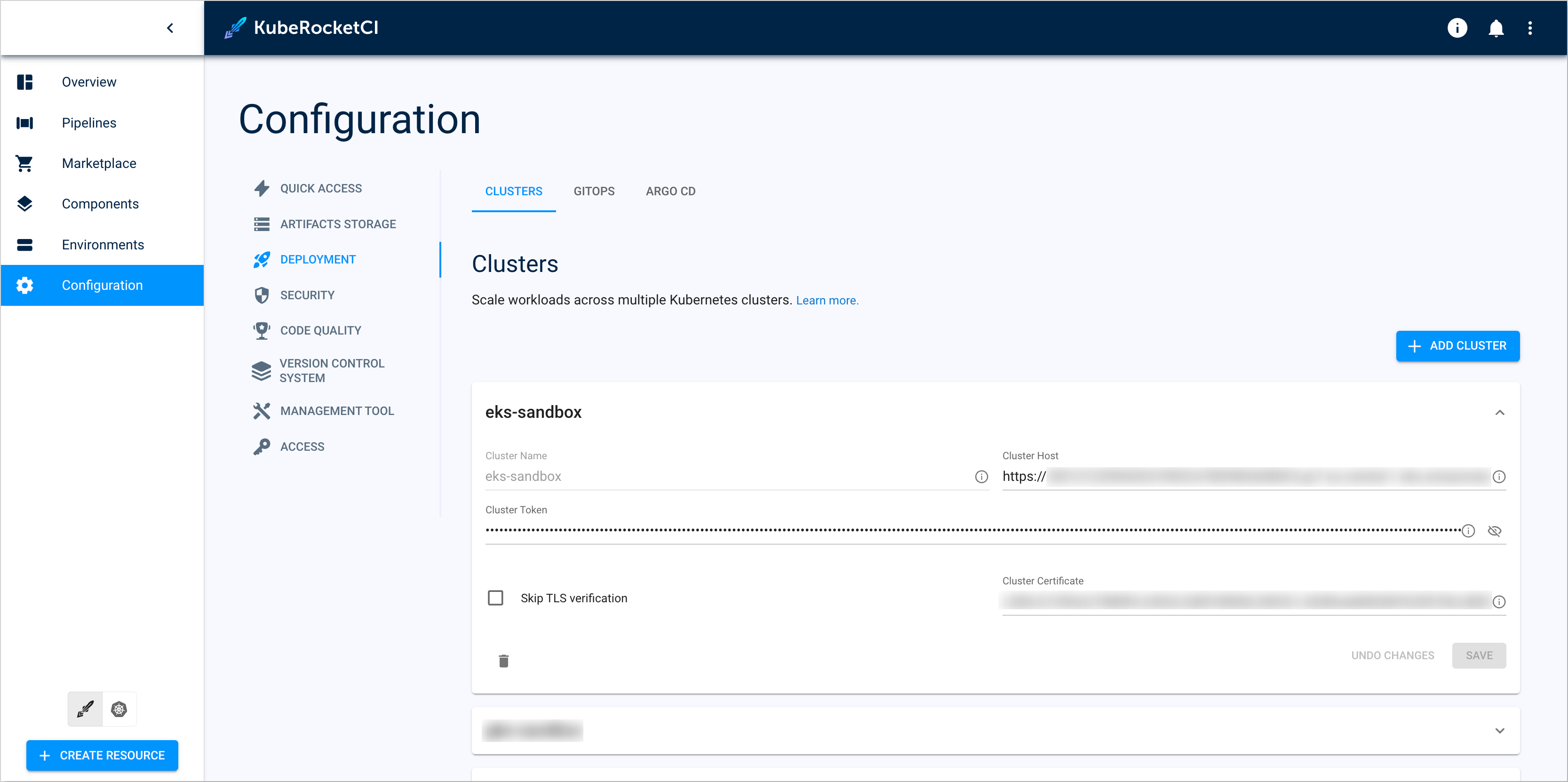Switch to the ARGO CD tab

point(670,191)
